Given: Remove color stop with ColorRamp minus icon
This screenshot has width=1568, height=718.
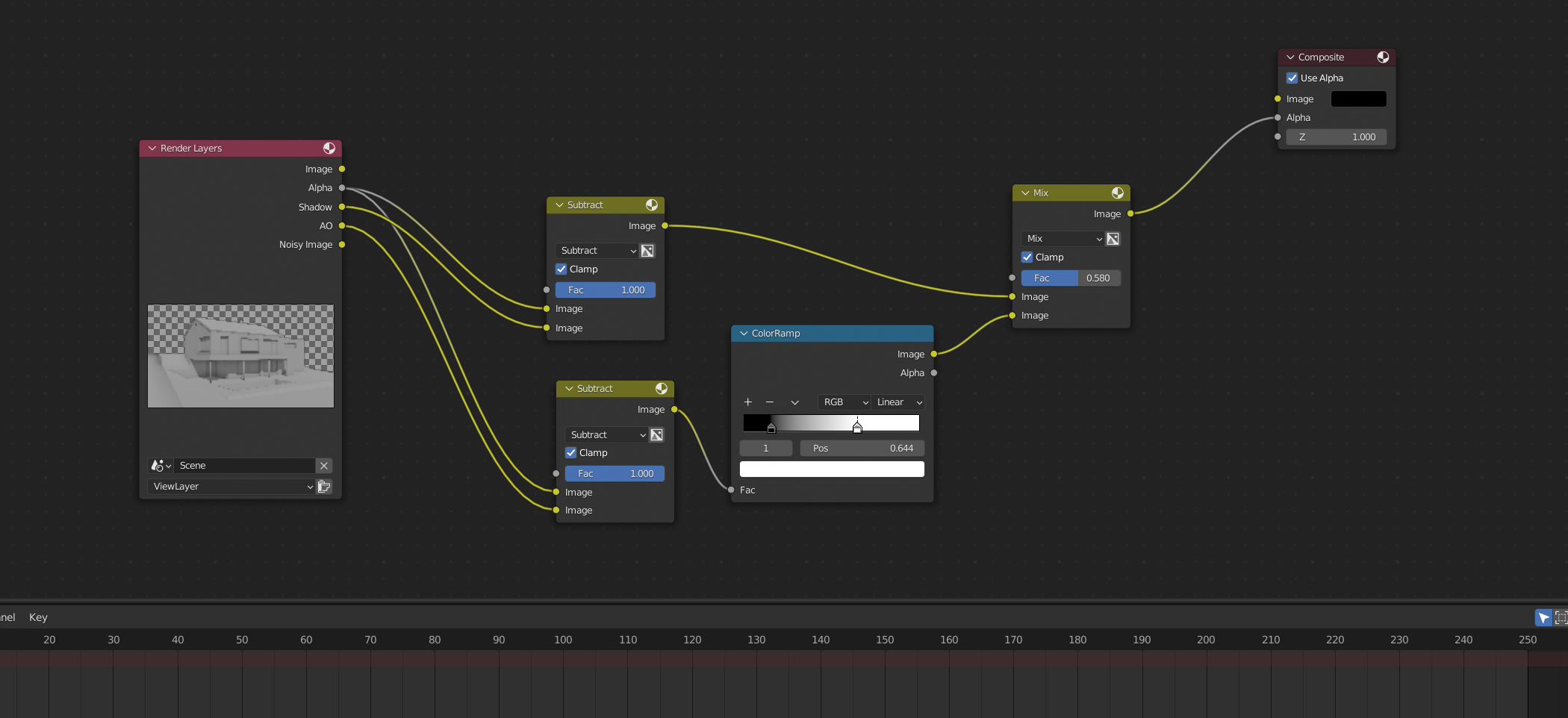Looking at the screenshot, I should [770, 402].
